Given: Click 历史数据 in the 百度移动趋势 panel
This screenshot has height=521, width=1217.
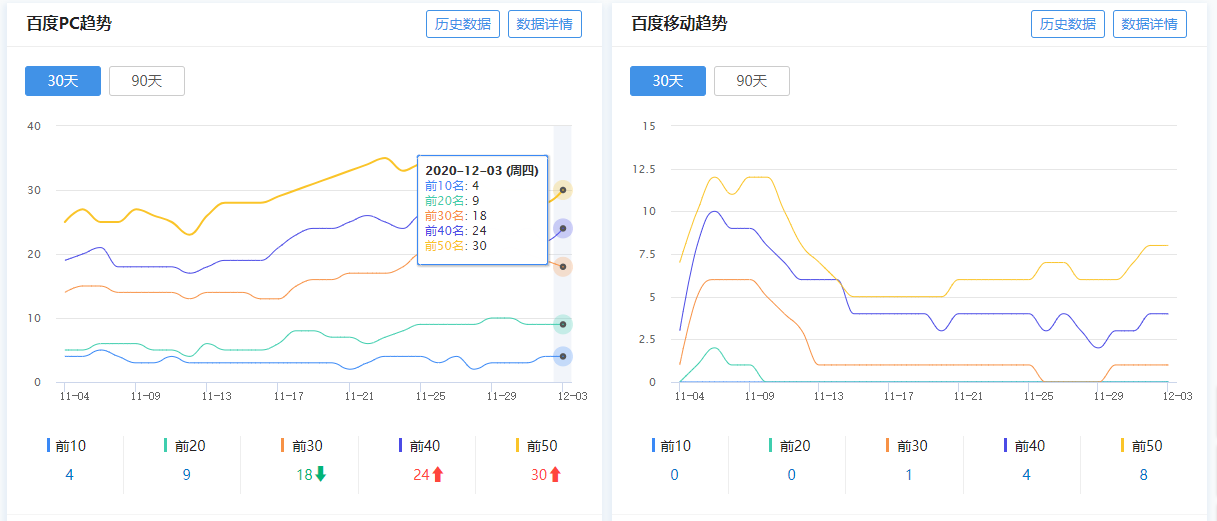Looking at the screenshot, I should [1067, 24].
